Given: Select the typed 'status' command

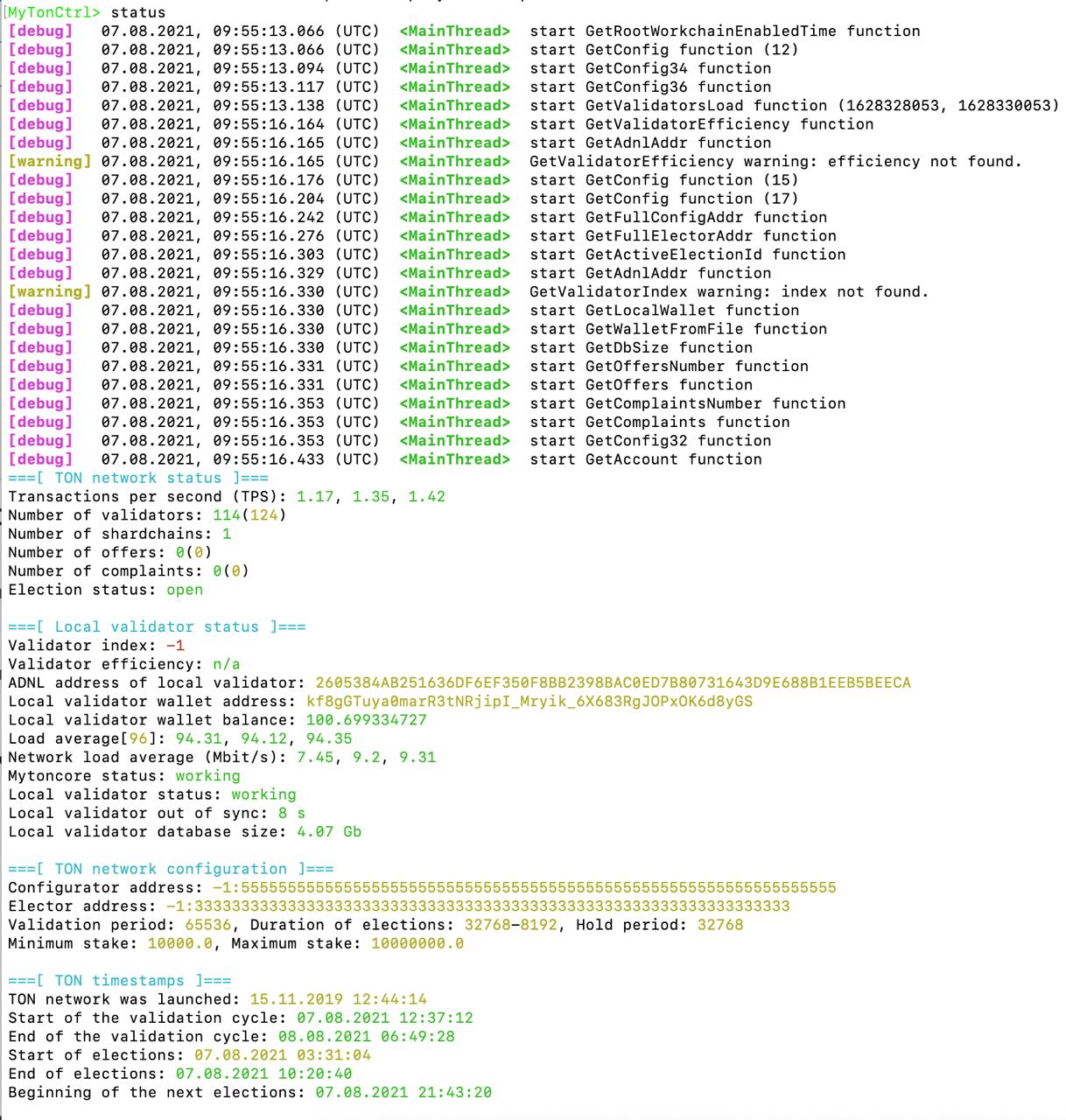Looking at the screenshot, I should point(138,12).
